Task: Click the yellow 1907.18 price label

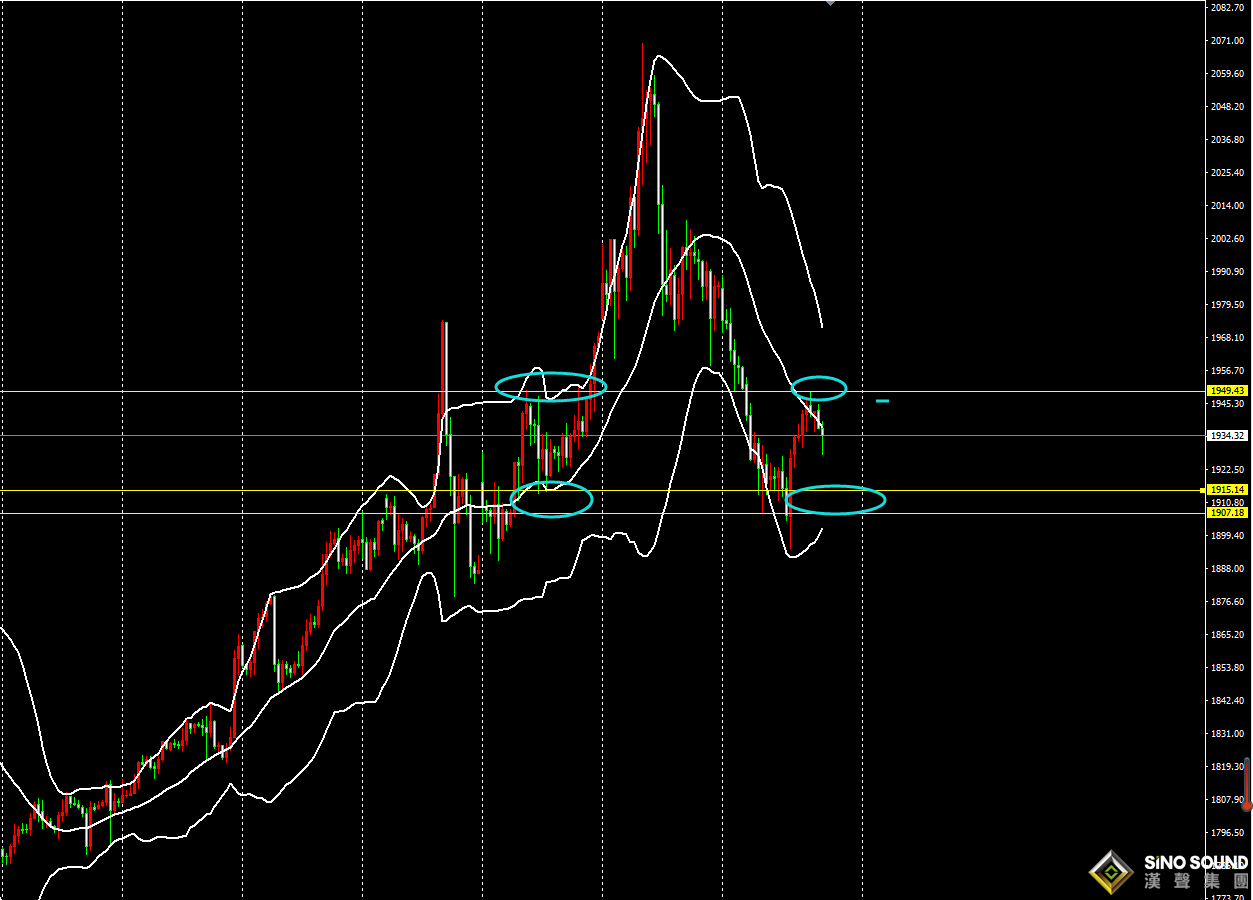Action: [x=1226, y=513]
